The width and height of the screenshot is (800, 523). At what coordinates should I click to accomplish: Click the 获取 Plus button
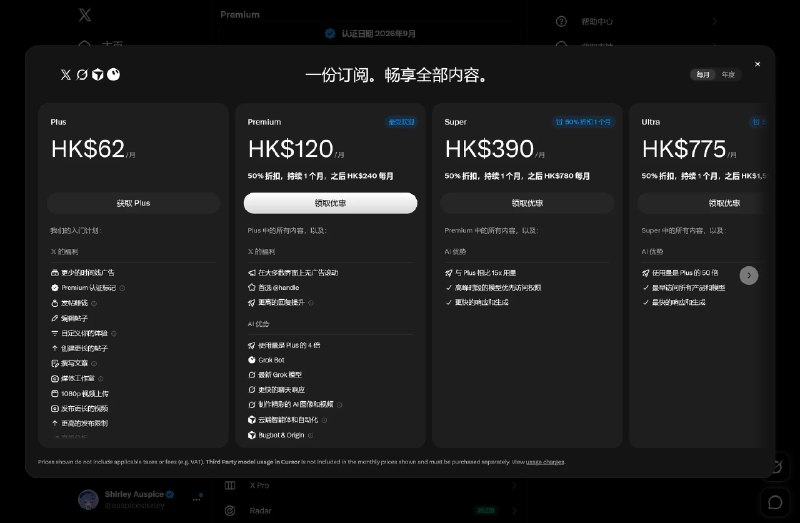click(x=133, y=203)
